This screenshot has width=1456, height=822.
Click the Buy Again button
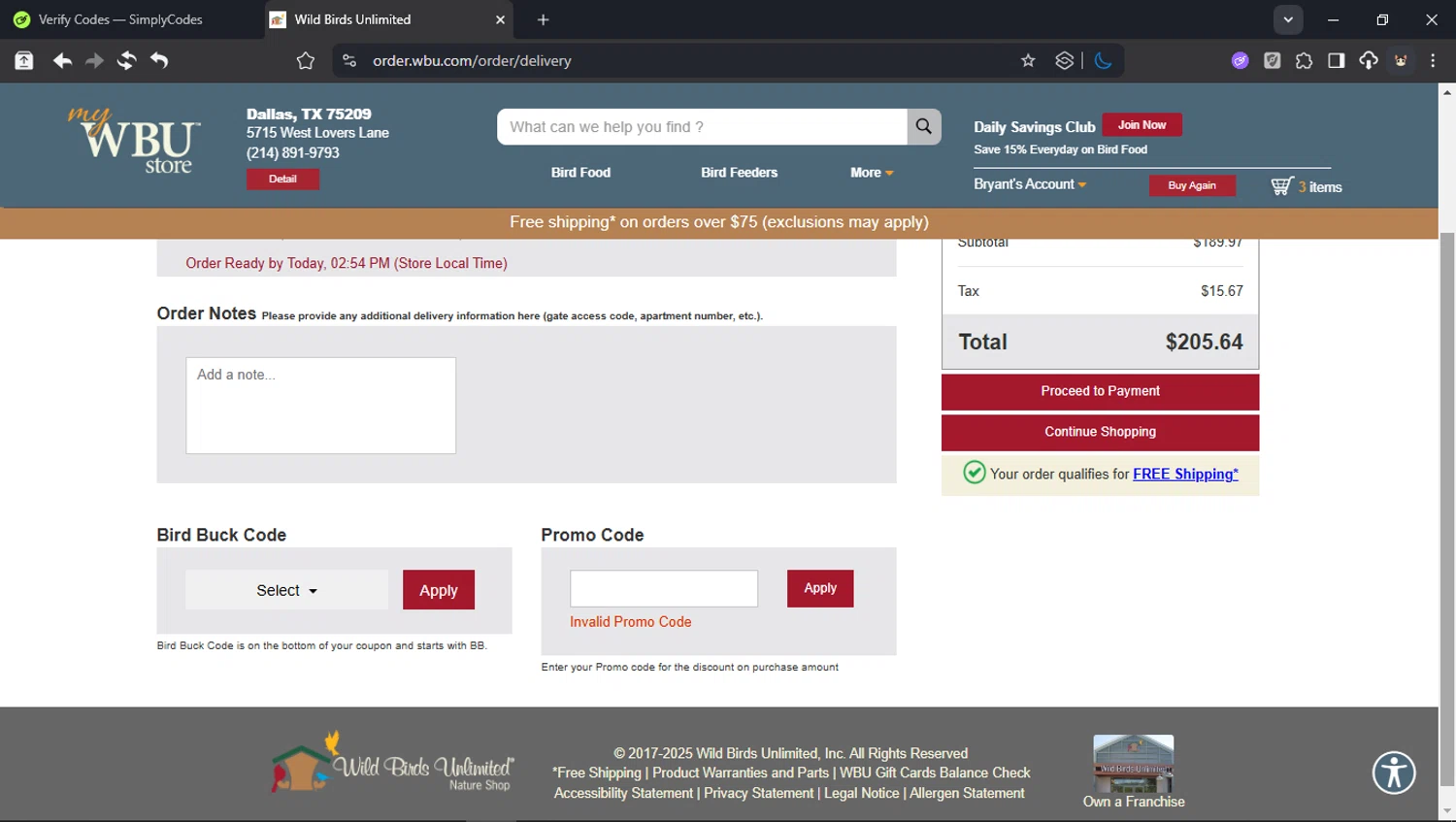click(1192, 185)
